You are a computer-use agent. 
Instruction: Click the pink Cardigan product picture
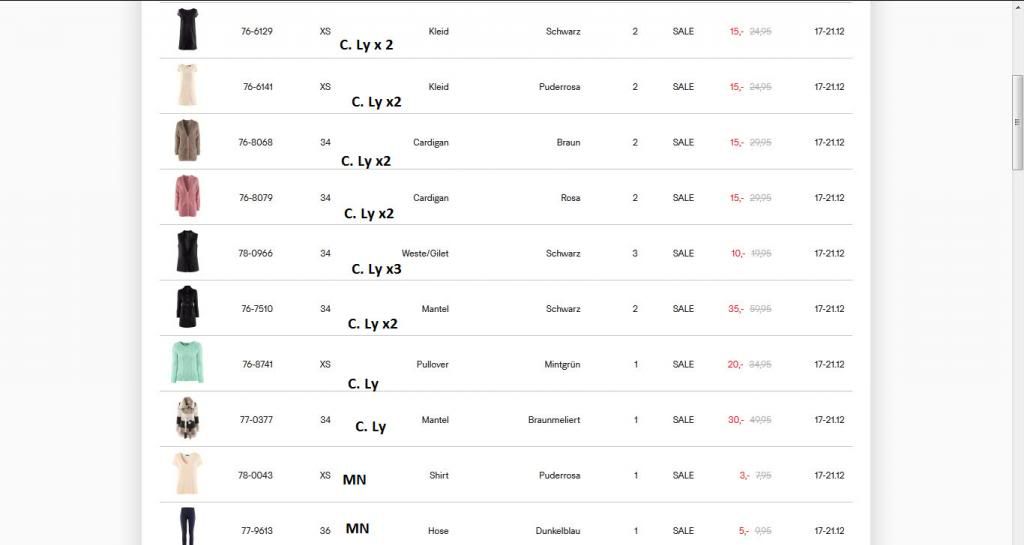[187, 196]
